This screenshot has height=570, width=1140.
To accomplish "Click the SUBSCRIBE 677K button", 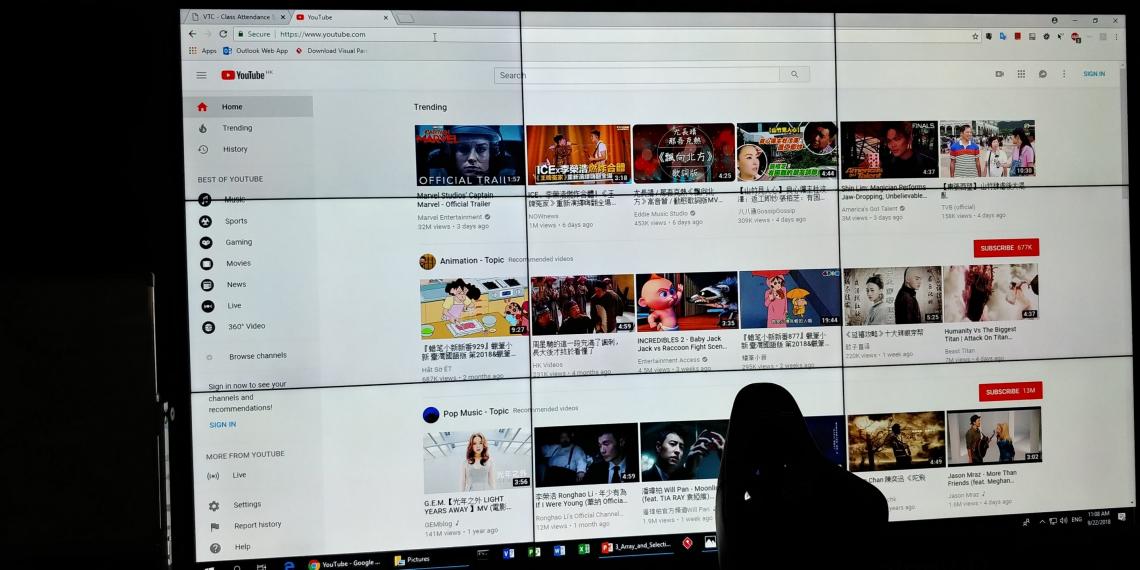I will [x=1006, y=248].
